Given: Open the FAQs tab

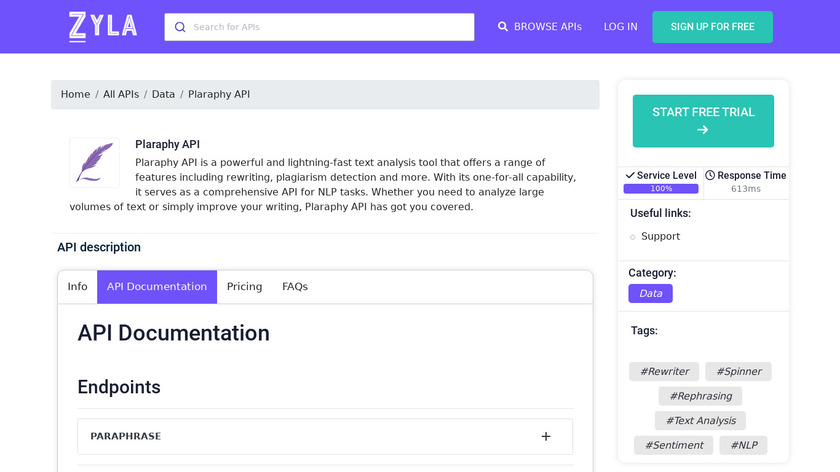Looking at the screenshot, I should point(295,287).
